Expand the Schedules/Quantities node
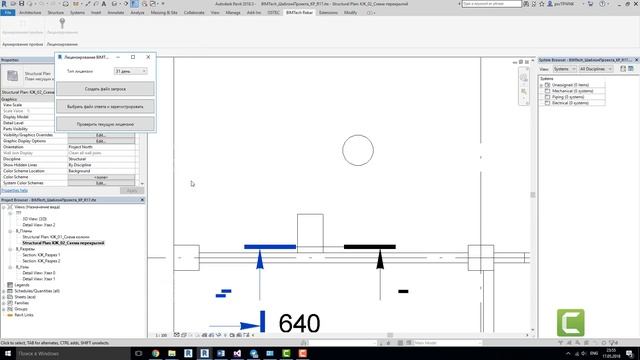640x360 pixels. pos(4,291)
